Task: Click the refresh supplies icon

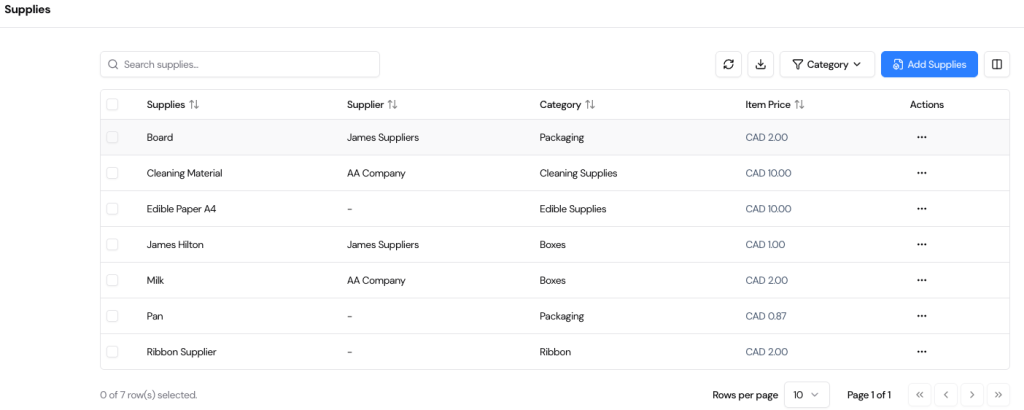Action: coord(728,65)
